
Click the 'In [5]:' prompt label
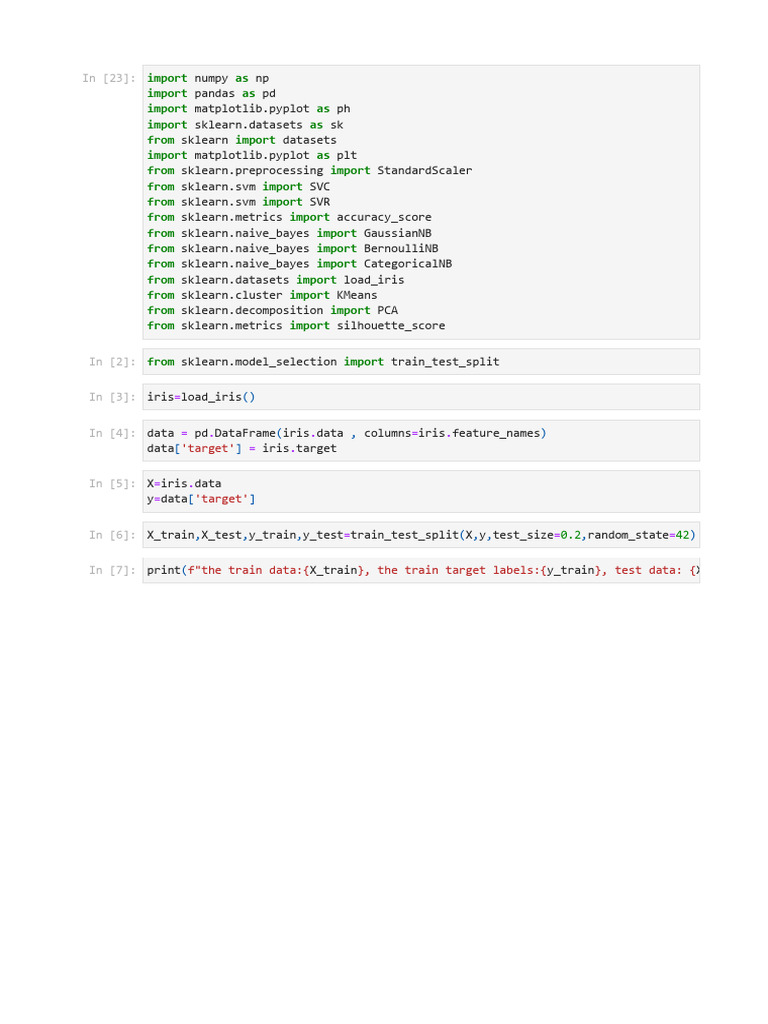tap(112, 483)
